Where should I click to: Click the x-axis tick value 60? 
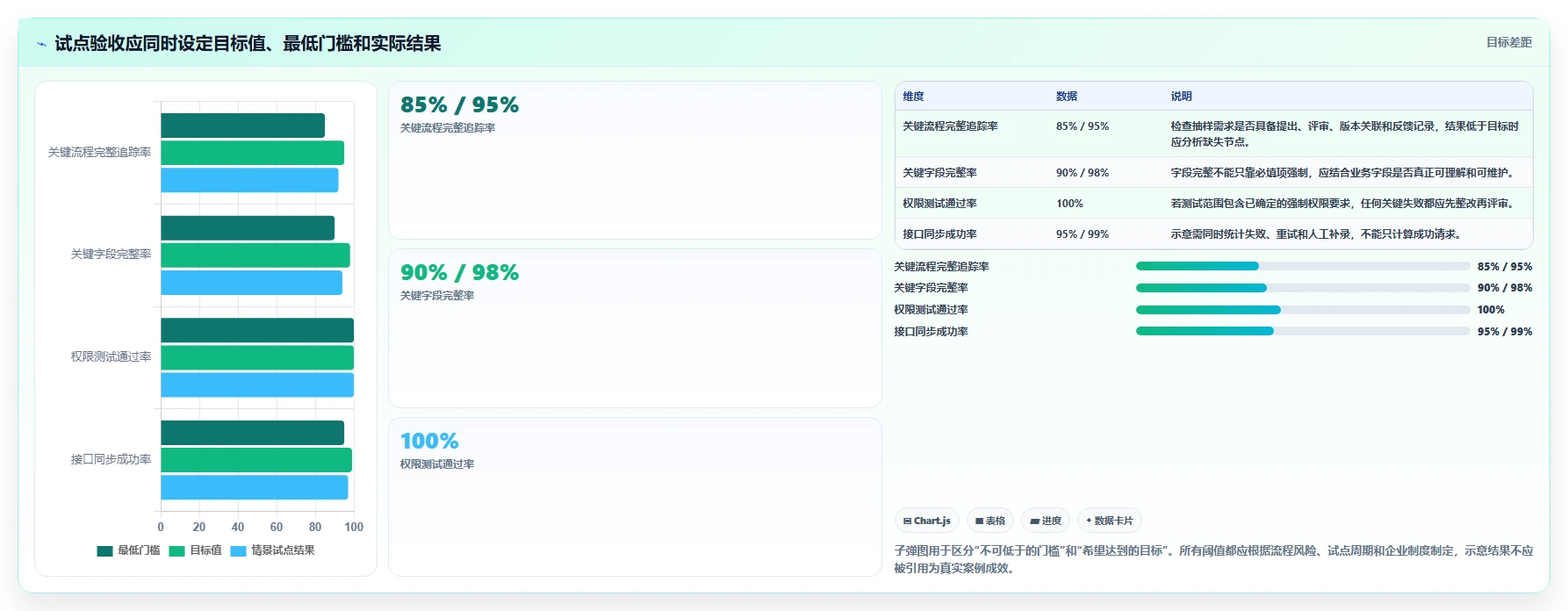(x=277, y=527)
